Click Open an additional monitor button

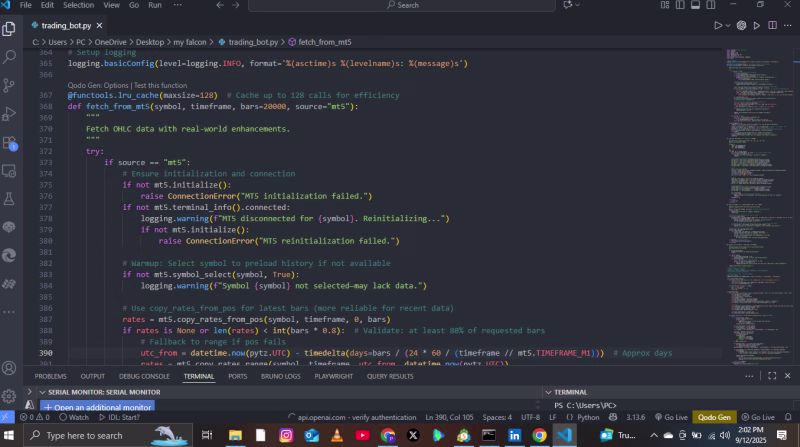(x=97, y=407)
